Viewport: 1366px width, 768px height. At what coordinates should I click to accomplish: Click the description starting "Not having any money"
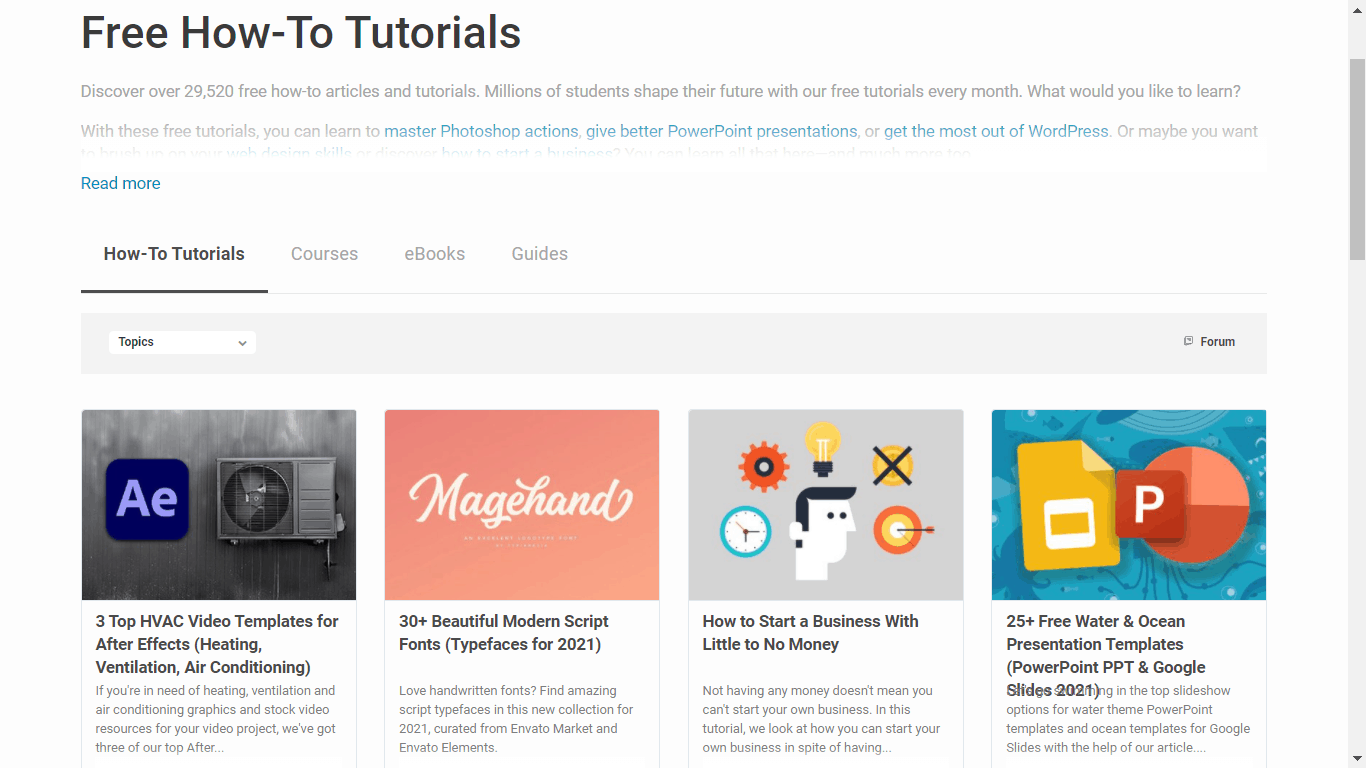point(821,719)
